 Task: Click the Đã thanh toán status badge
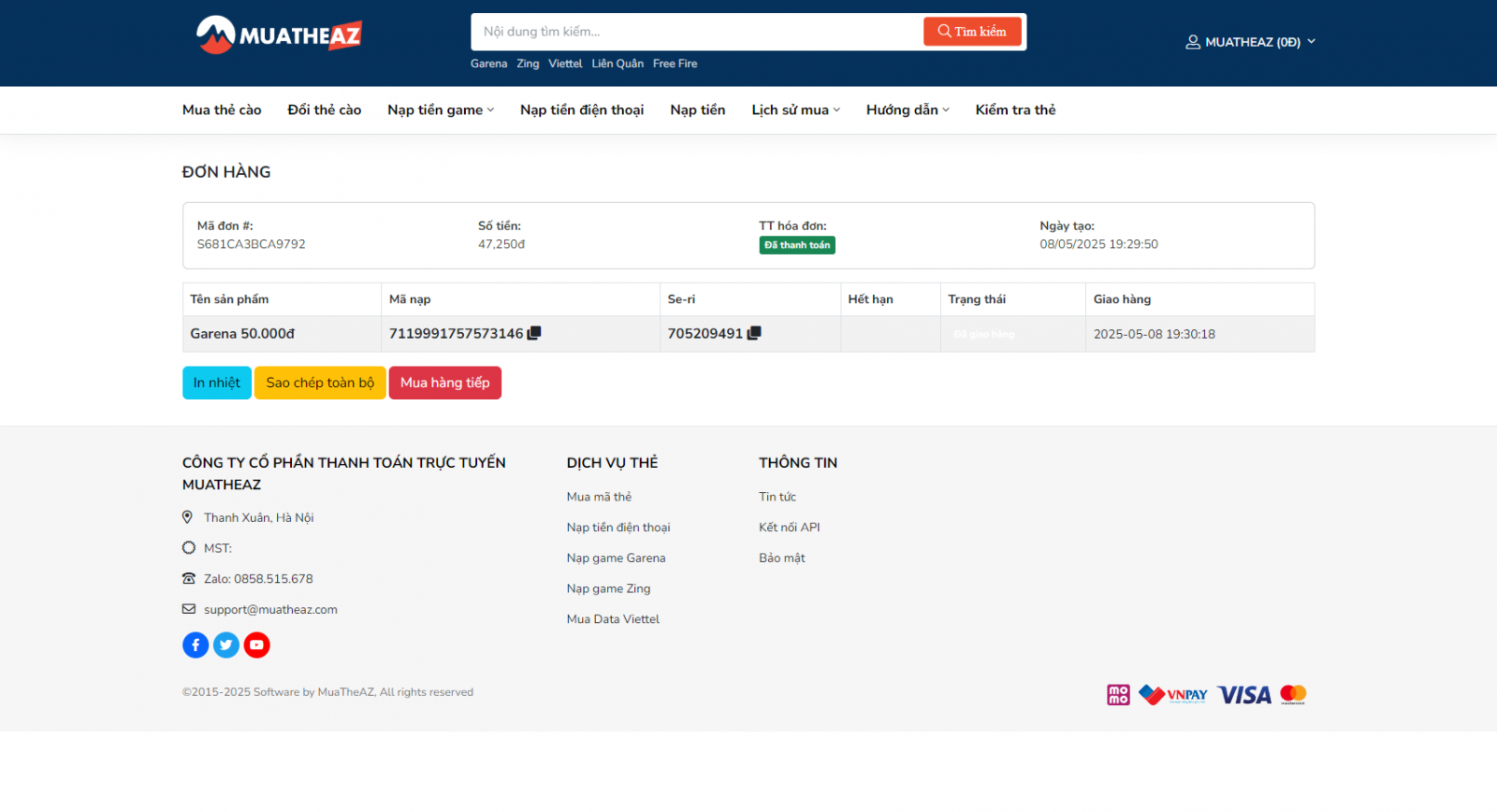797,245
